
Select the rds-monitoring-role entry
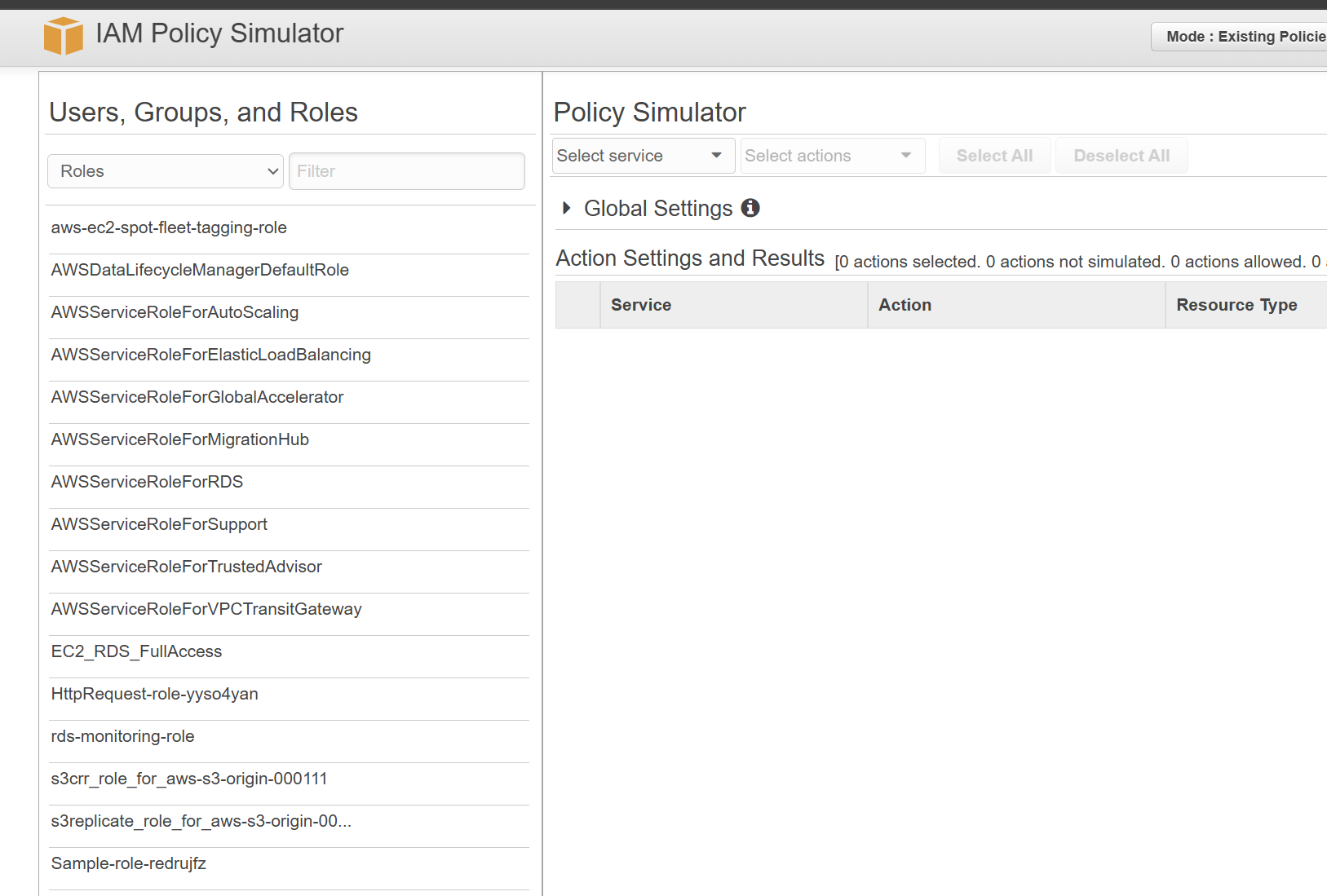[122, 736]
